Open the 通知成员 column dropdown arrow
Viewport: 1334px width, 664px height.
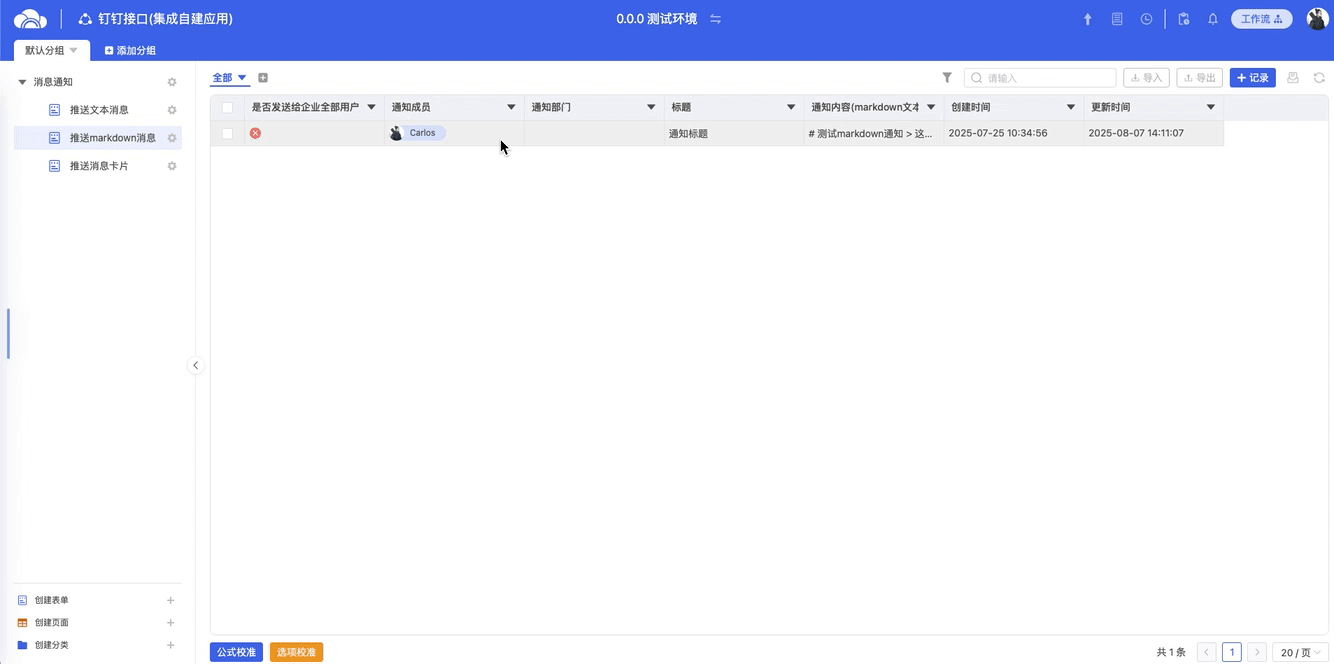pos(511,107)
